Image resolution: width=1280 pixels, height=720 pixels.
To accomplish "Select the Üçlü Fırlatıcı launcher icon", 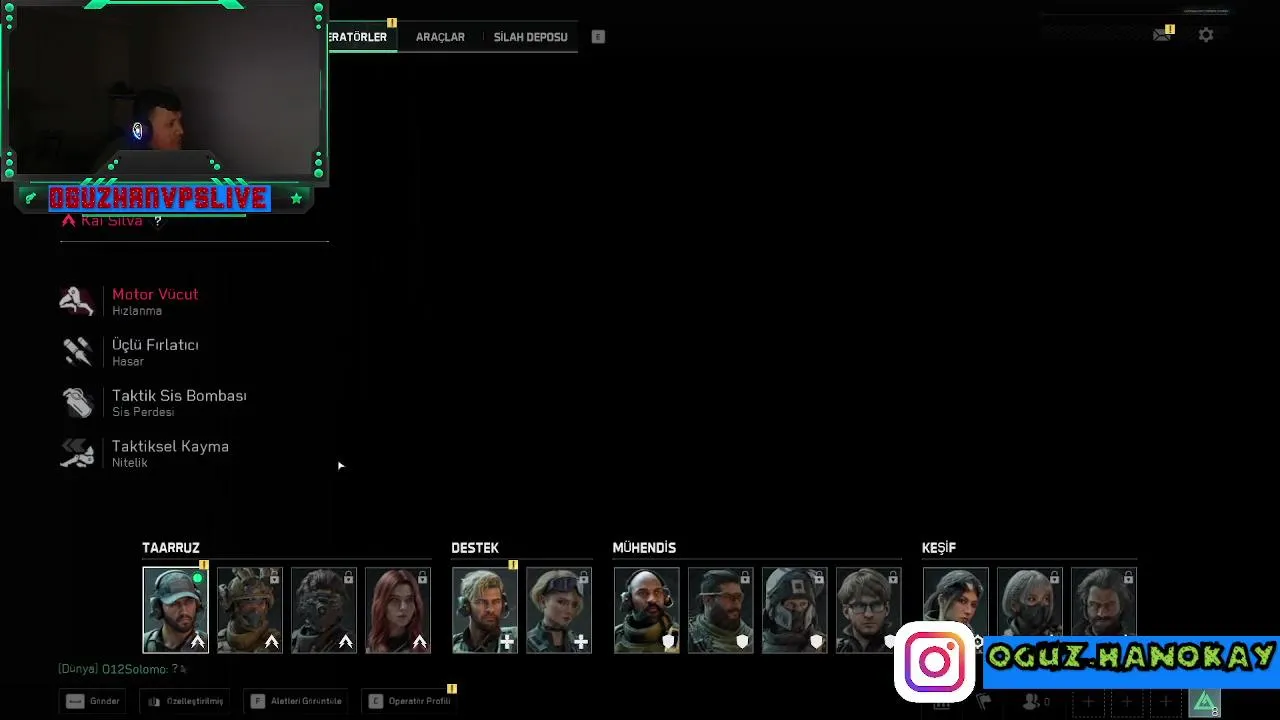I will pos(77,352).
